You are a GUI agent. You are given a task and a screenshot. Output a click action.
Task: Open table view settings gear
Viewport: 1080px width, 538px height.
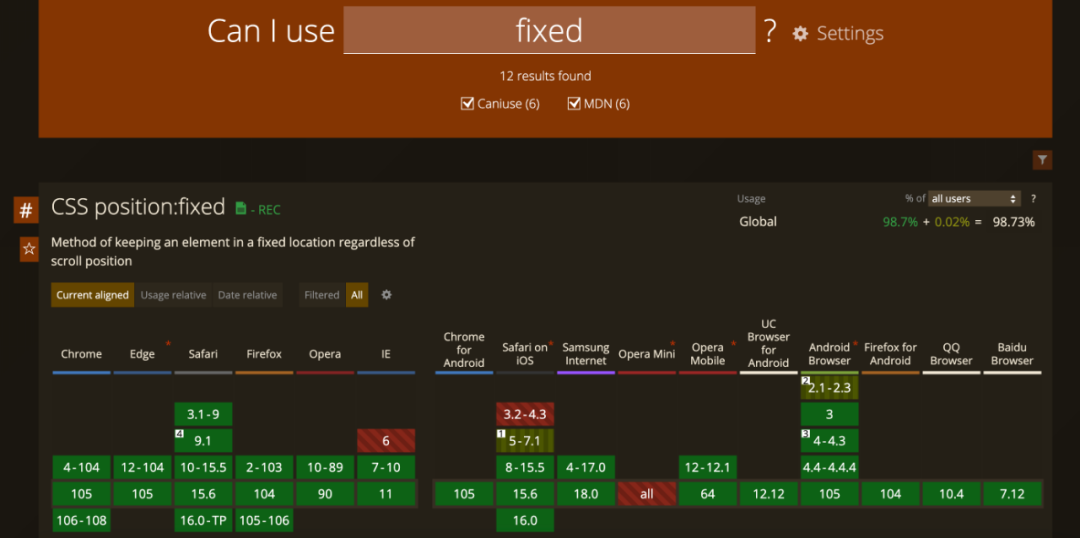pos(386,294)
